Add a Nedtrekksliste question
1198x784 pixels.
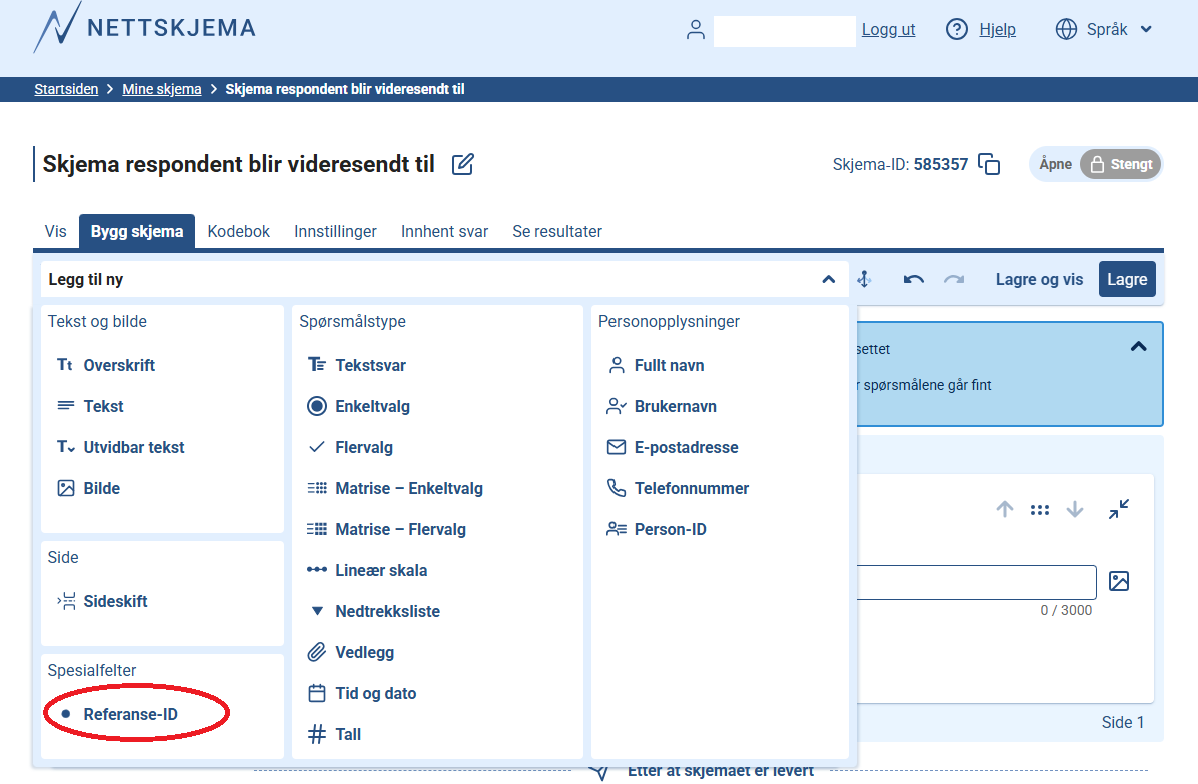coord(374,611)
